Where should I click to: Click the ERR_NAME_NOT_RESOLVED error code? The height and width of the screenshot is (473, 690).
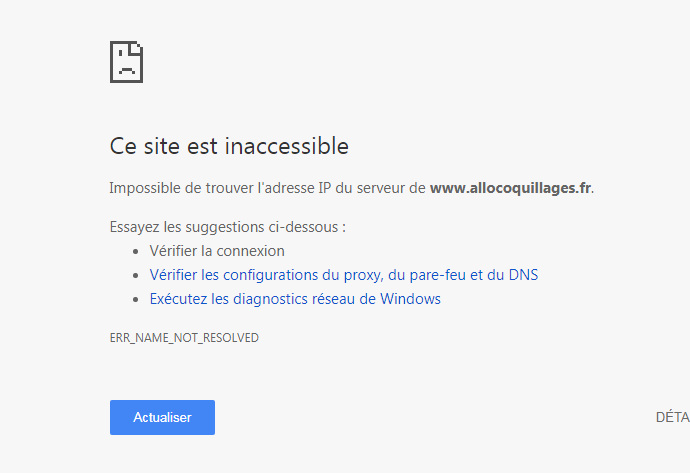pos(184,338)
